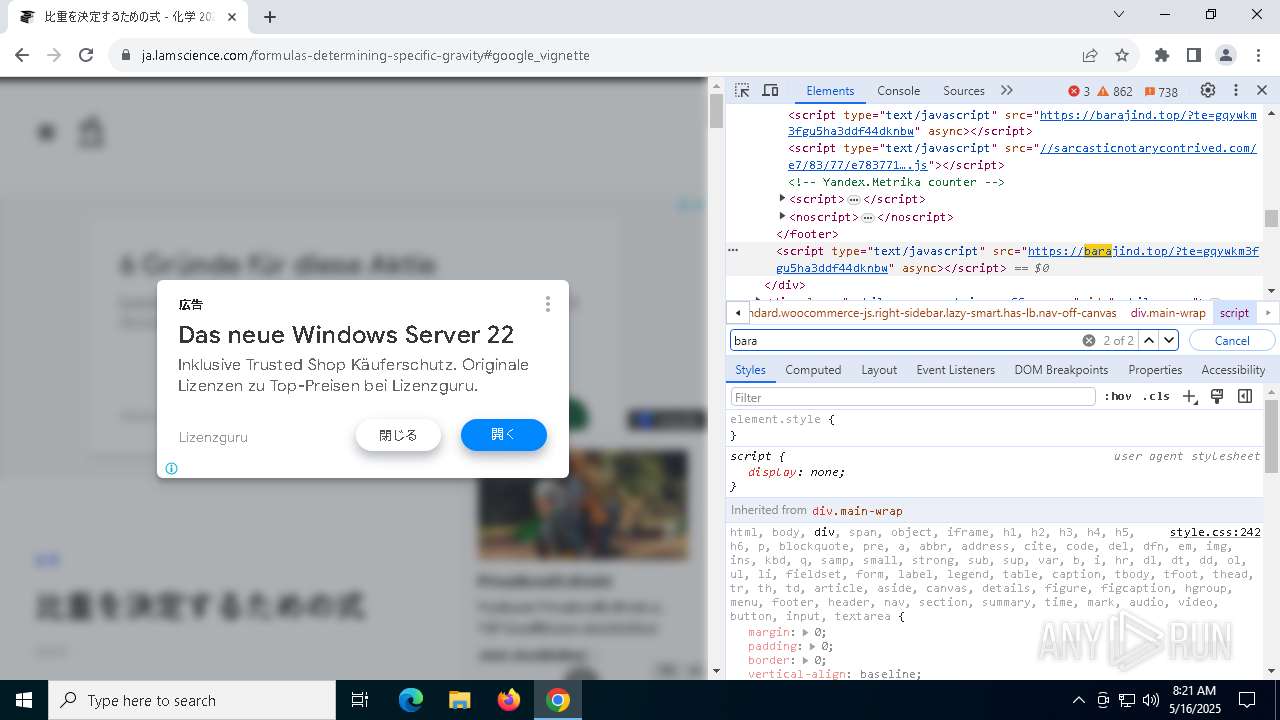Open the warnings count indicator
Viewport: 1280px width, 720px height.
pyautogui.click(x=1115, y=91)
